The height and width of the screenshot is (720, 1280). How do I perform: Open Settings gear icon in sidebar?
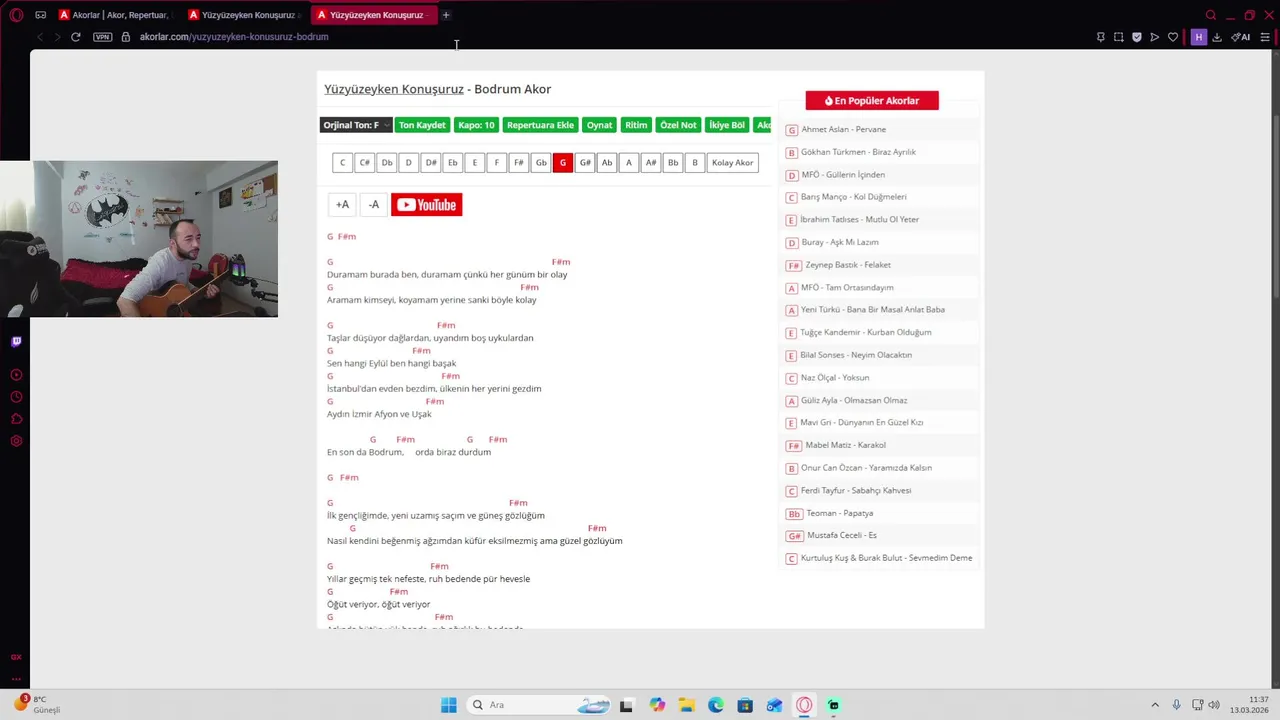16,441
